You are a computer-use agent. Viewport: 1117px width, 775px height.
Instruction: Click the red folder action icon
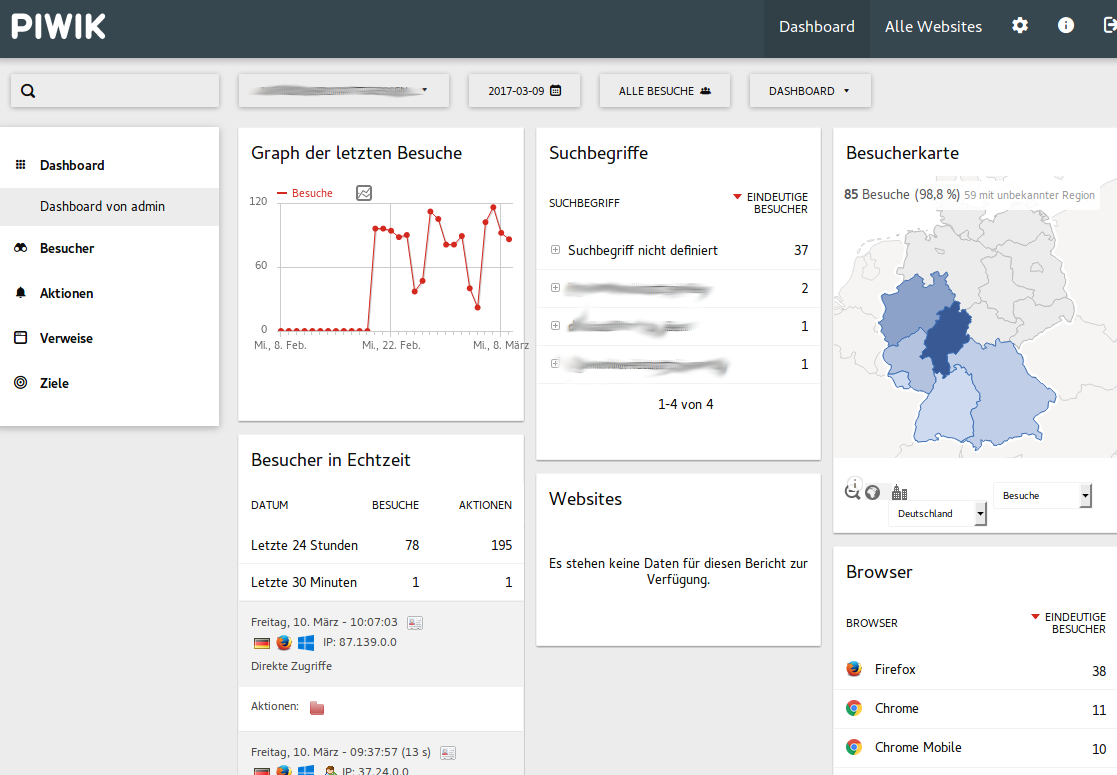317,708
